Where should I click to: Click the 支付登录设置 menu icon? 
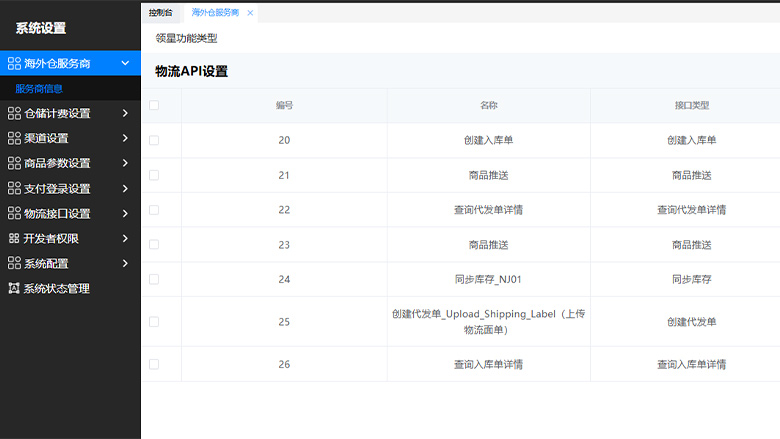pyautogui.click(x=14, y=188)
